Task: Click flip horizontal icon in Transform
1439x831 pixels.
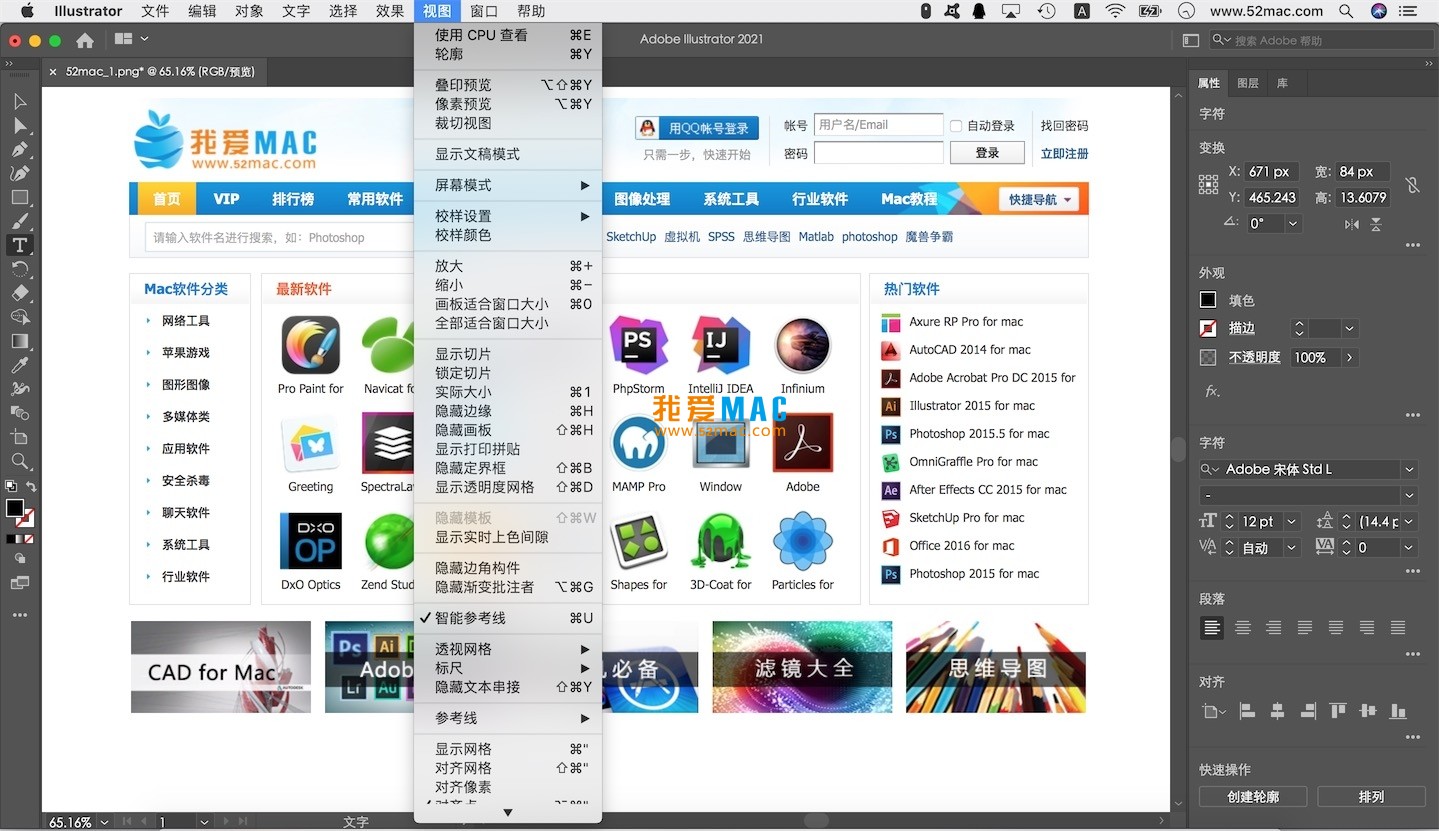Action: point(1352,224)
